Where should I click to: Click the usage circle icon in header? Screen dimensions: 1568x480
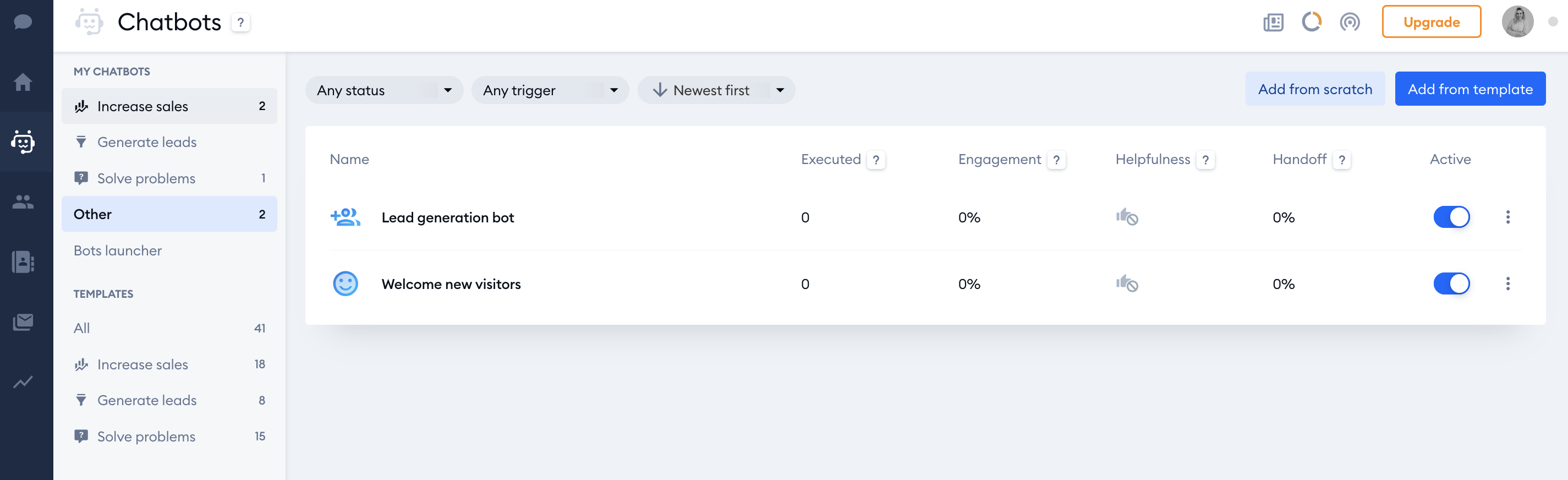tap(1311, 22)
